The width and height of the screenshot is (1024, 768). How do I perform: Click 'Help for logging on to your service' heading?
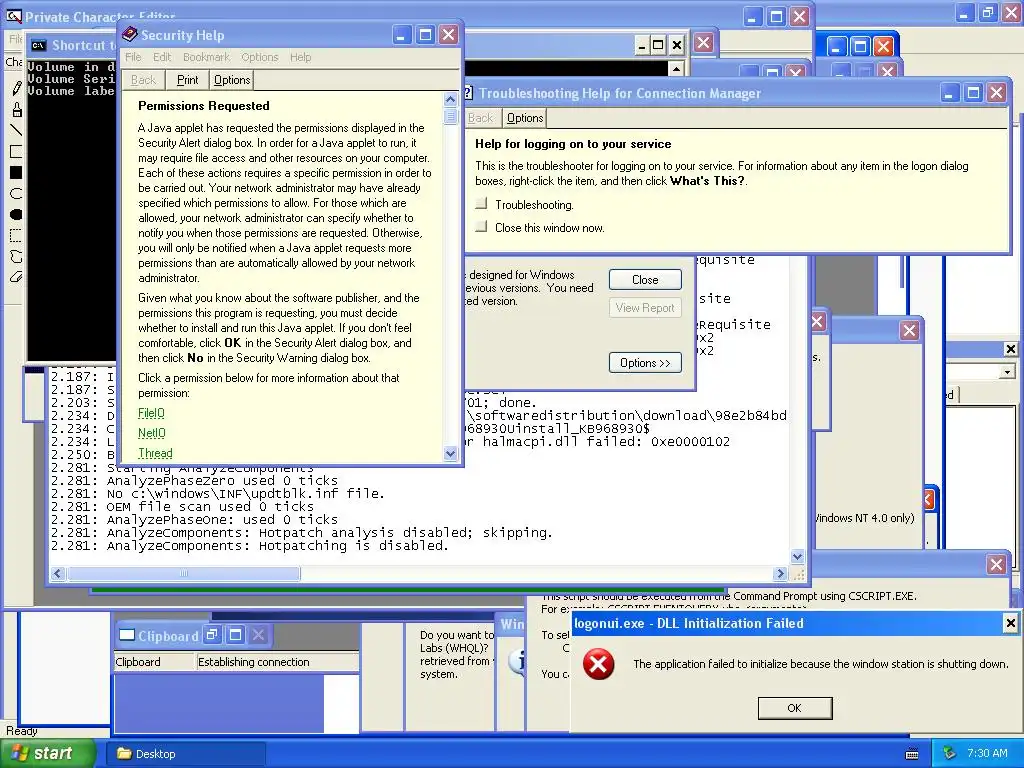pos(573,144)
